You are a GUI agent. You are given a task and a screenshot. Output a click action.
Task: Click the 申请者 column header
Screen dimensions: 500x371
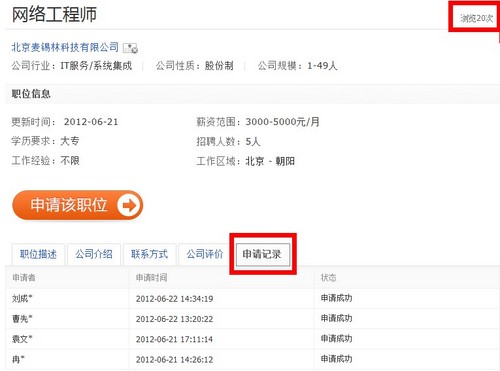tap(24, 278)
